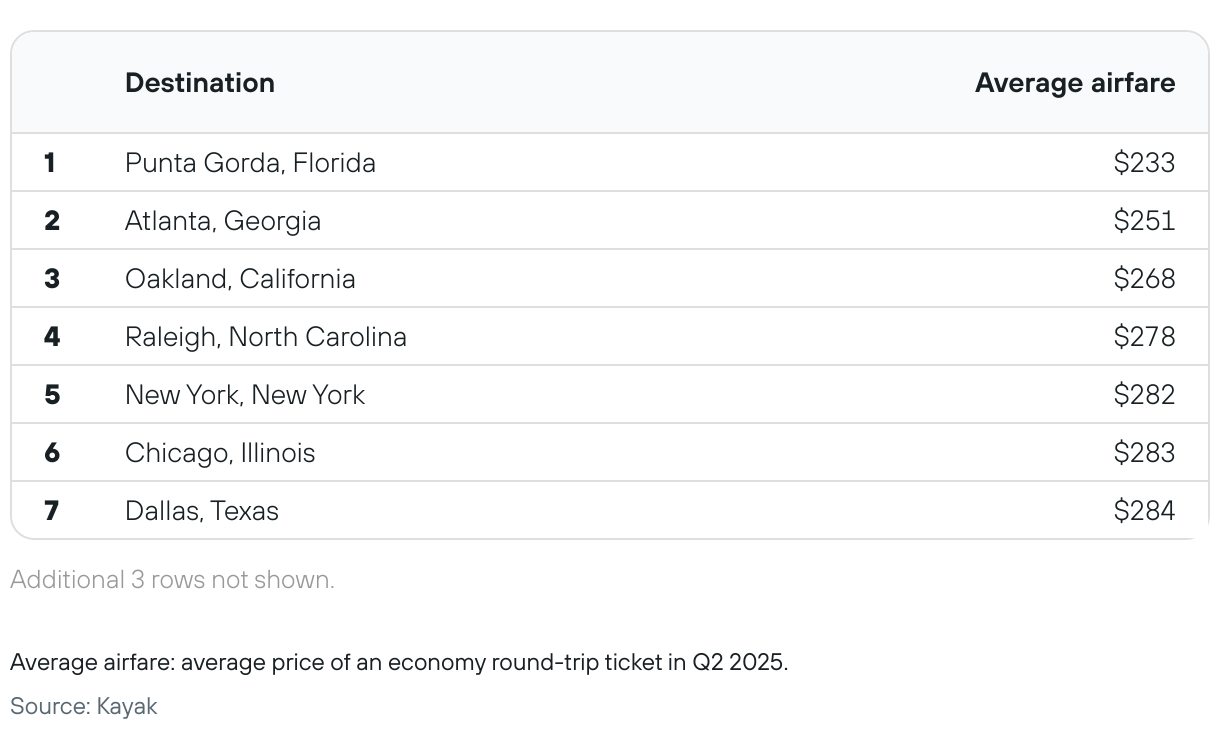Select the $282 airfare cell

coord(1144,395)
